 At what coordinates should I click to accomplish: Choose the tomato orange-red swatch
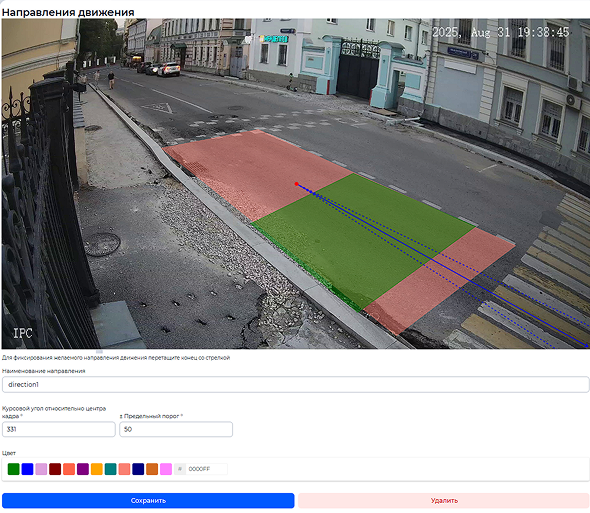click(69, 469)
